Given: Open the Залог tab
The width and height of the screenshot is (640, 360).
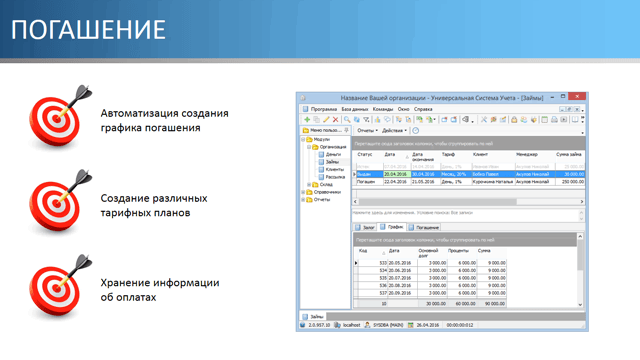Looking at the screenshot, I should tap(365, 227).
